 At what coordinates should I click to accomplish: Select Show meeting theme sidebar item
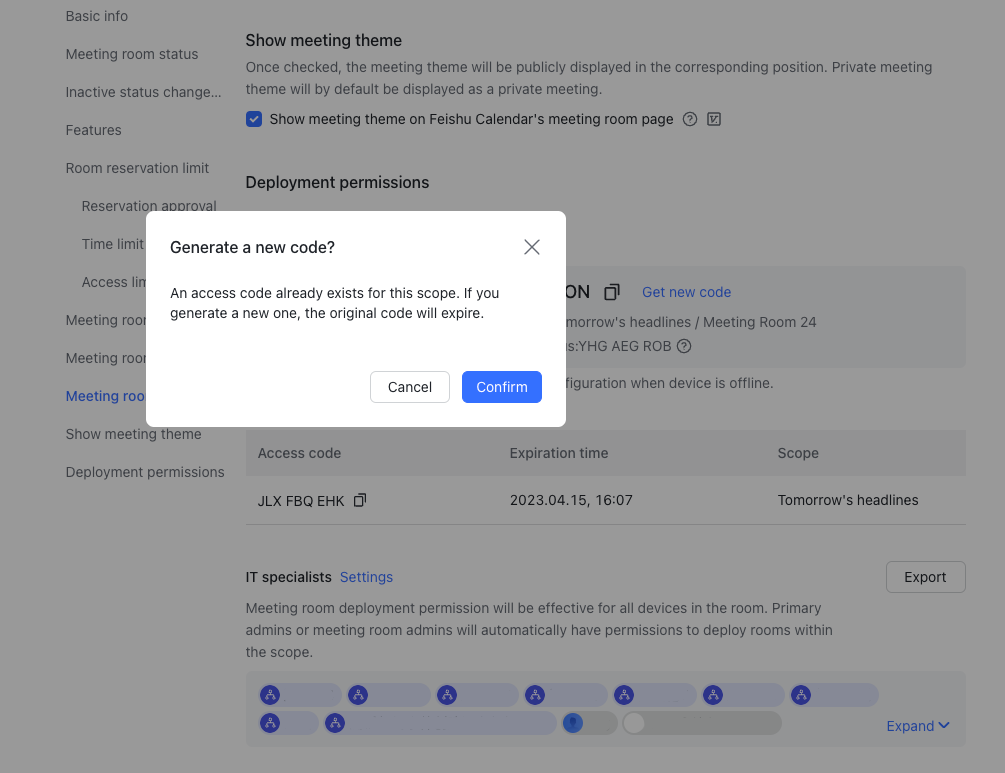pos(133,435)
